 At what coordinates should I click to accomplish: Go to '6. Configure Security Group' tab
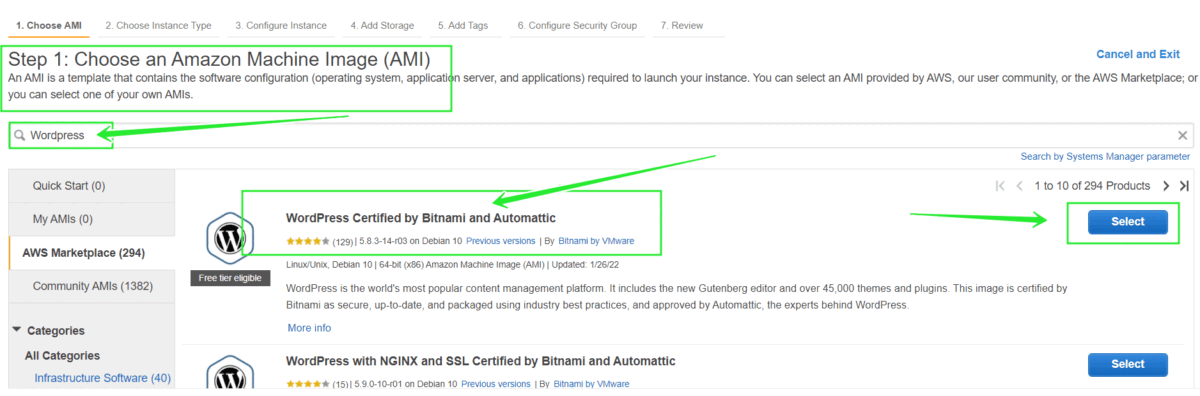click(577, 25)
